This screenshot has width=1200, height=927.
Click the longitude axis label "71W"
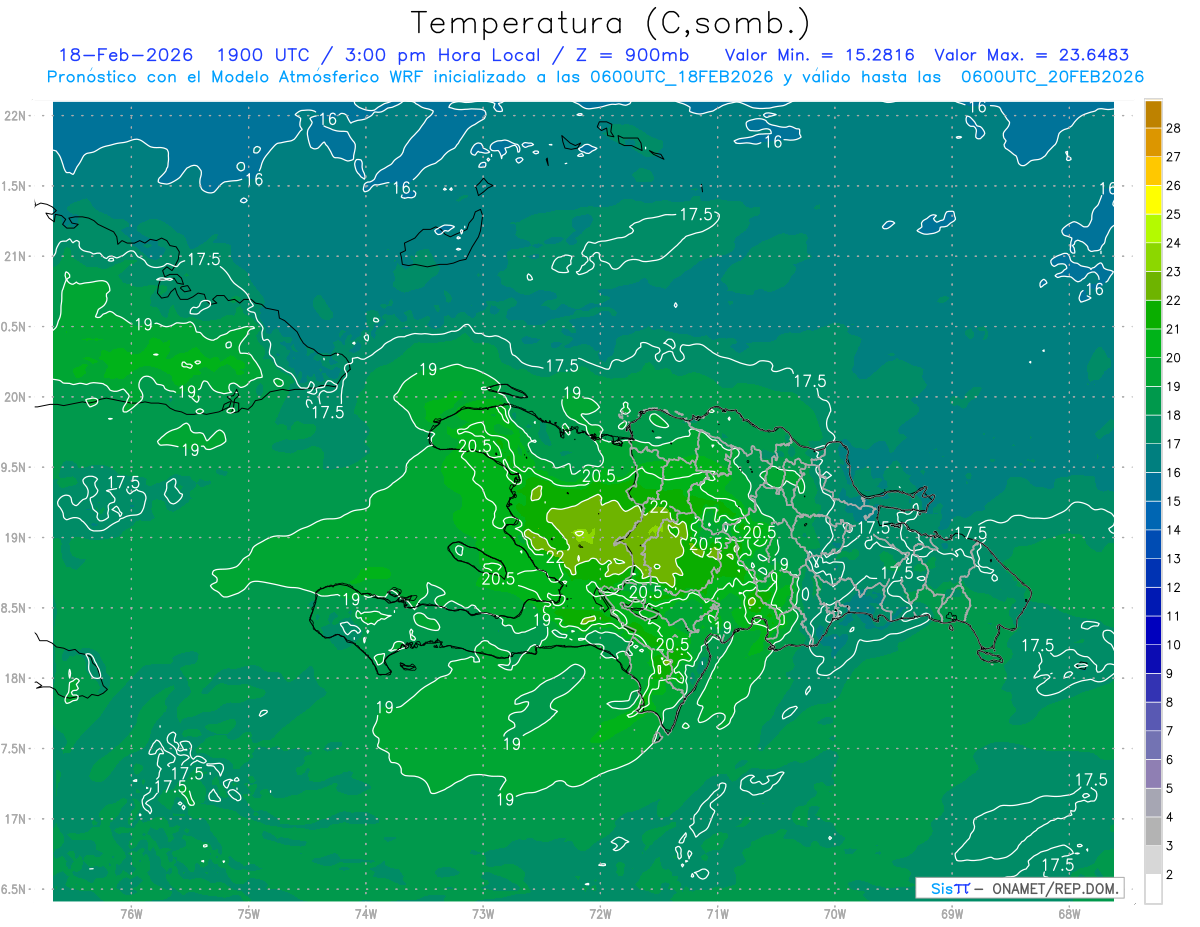(717, 913)
